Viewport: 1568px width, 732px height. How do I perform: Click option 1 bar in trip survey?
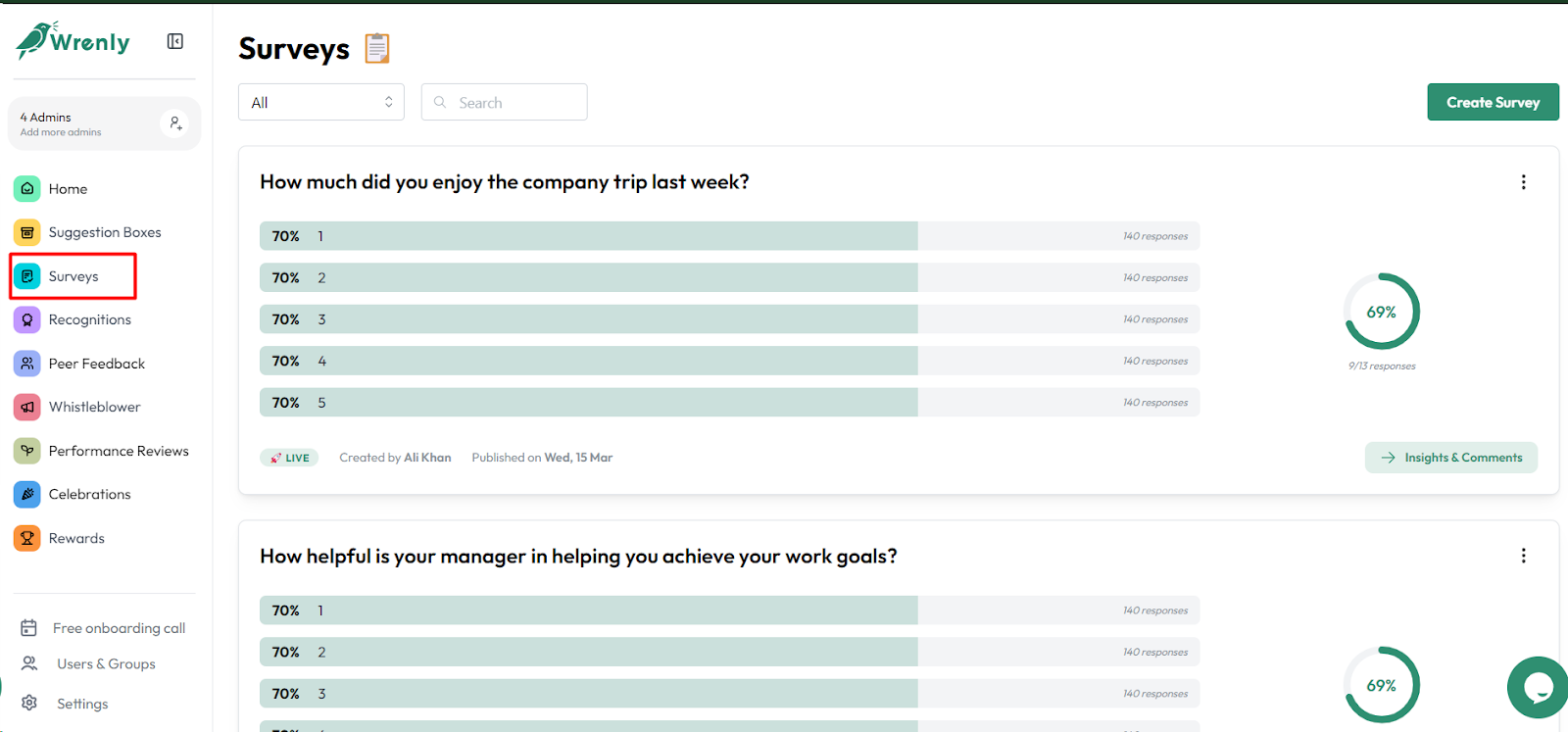[x=729, y=236]
